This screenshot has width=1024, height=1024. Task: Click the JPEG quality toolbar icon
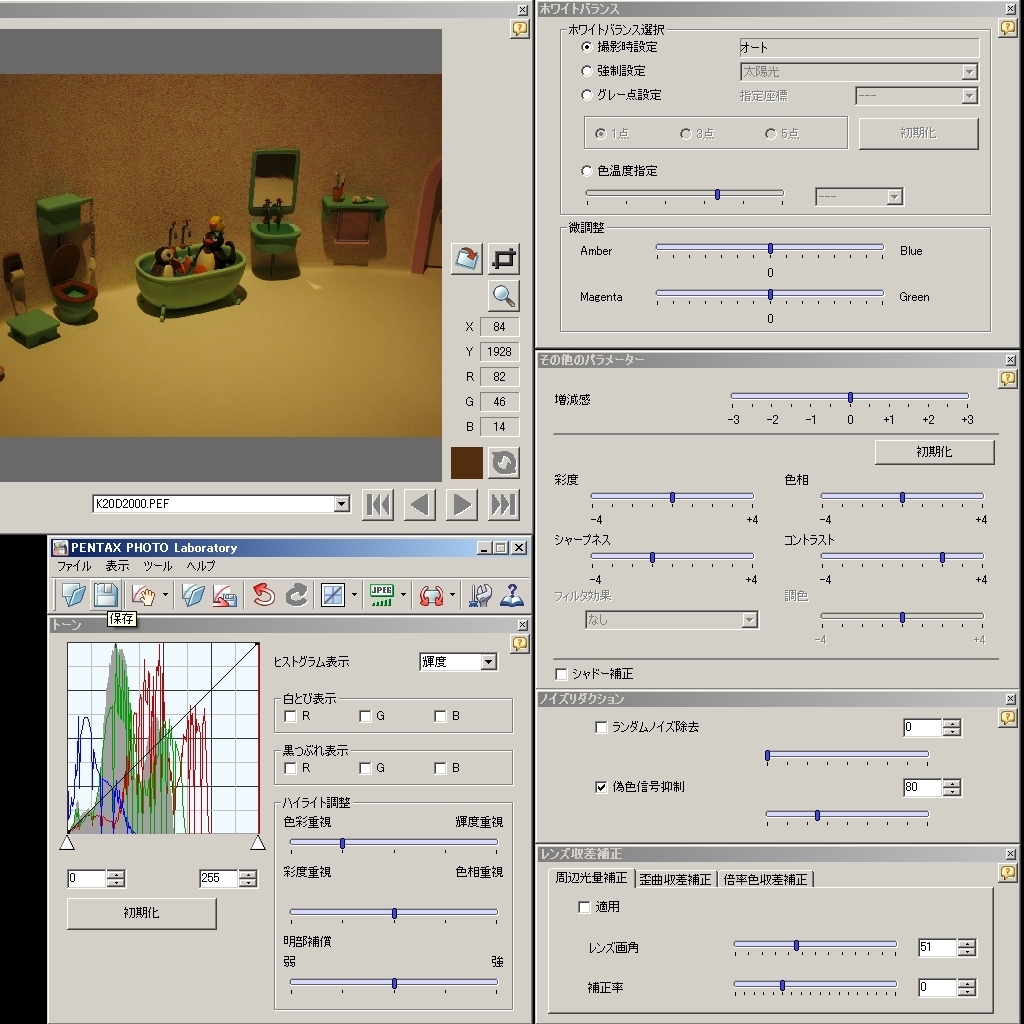coord(382,595)
